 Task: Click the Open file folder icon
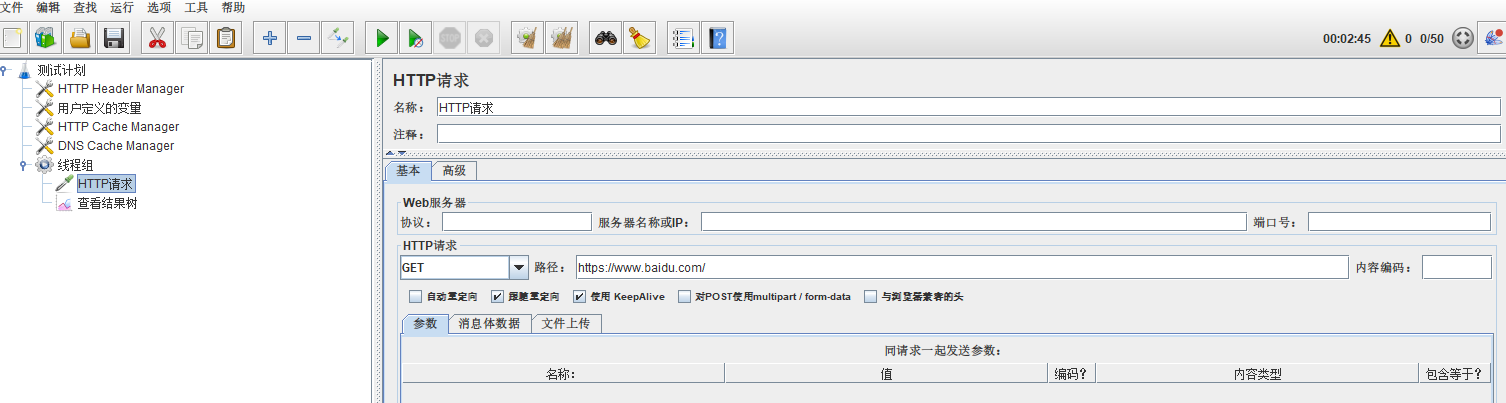[x=80, y=39]
